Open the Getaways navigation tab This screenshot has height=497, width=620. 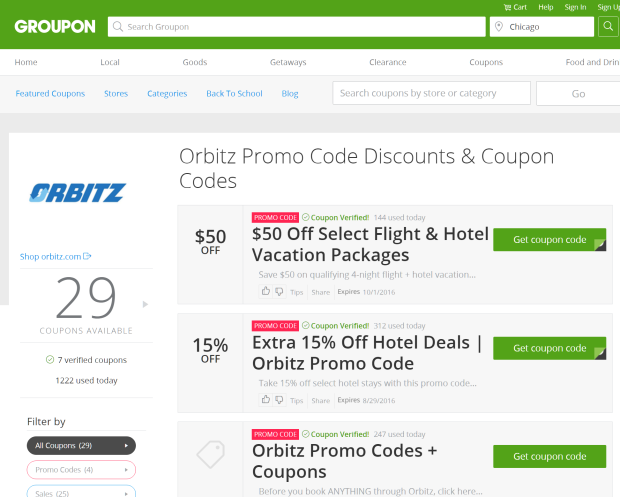(x=288, y=62)
